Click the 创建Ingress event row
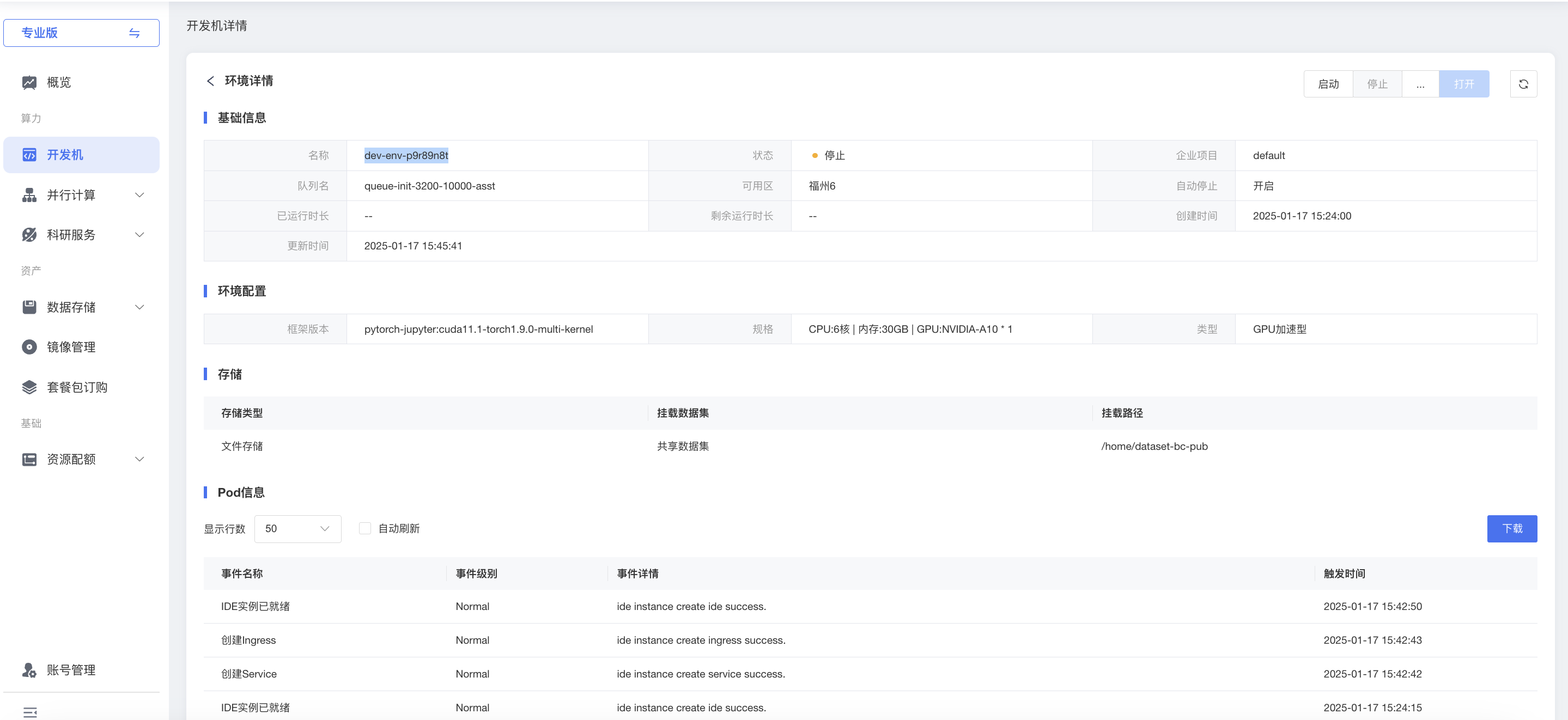1568x720 pixels. pyautogui.click(x=871, y=639)
